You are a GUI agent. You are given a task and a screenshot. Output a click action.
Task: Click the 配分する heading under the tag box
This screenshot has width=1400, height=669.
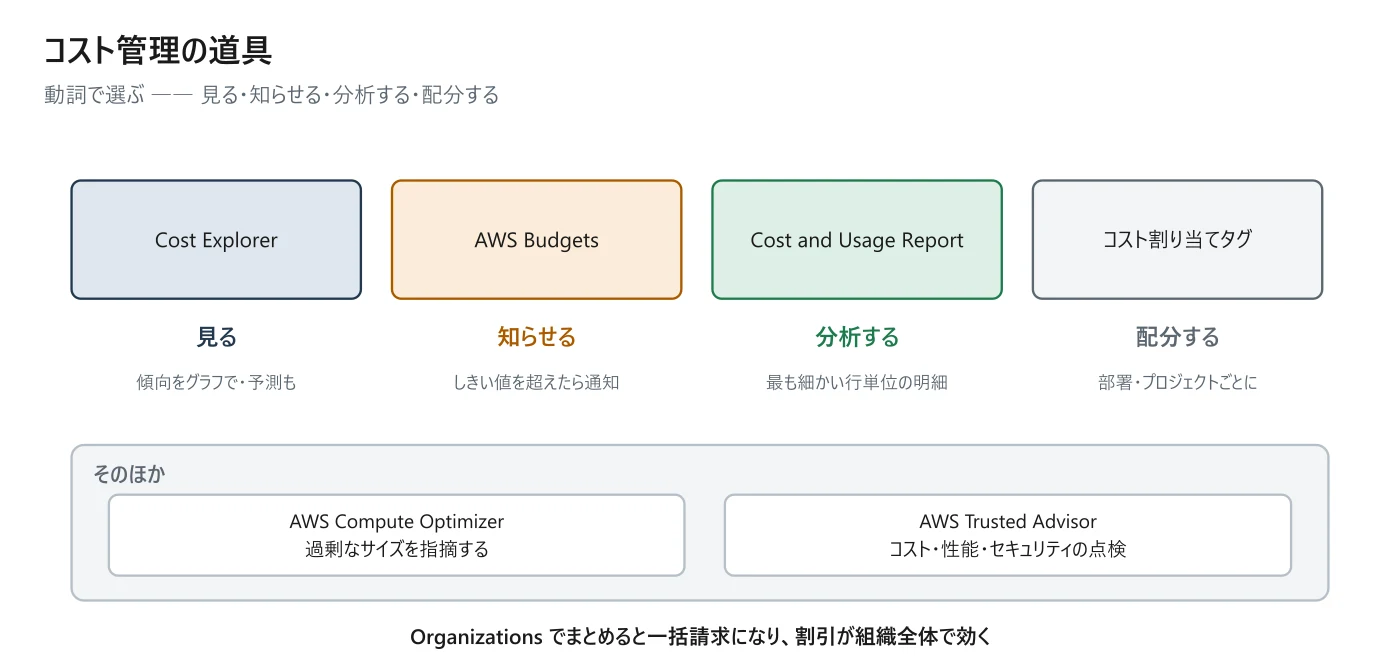click(1177, 337)
